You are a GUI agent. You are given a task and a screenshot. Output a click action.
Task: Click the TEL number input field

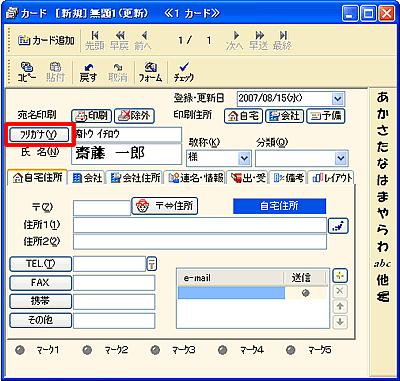[109, 264]
